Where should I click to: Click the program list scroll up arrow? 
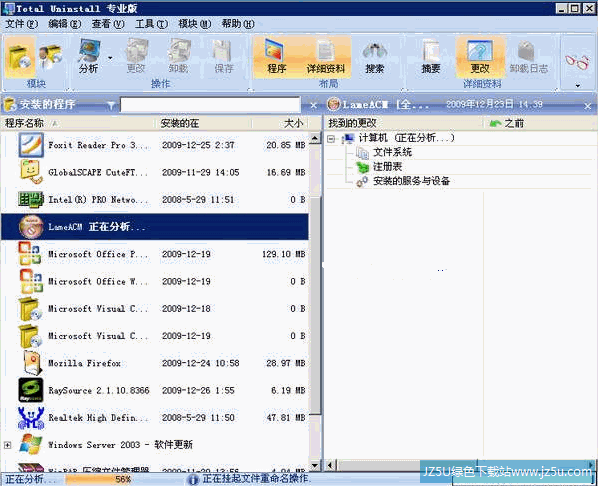point(315,138)
